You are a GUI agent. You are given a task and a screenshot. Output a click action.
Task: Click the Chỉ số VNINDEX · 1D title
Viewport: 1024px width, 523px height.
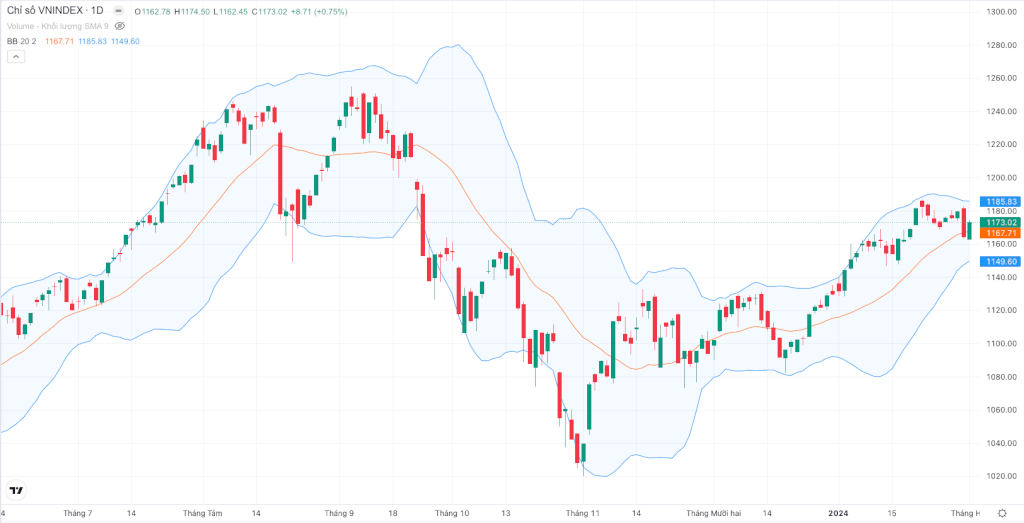(x=55, y=11)
